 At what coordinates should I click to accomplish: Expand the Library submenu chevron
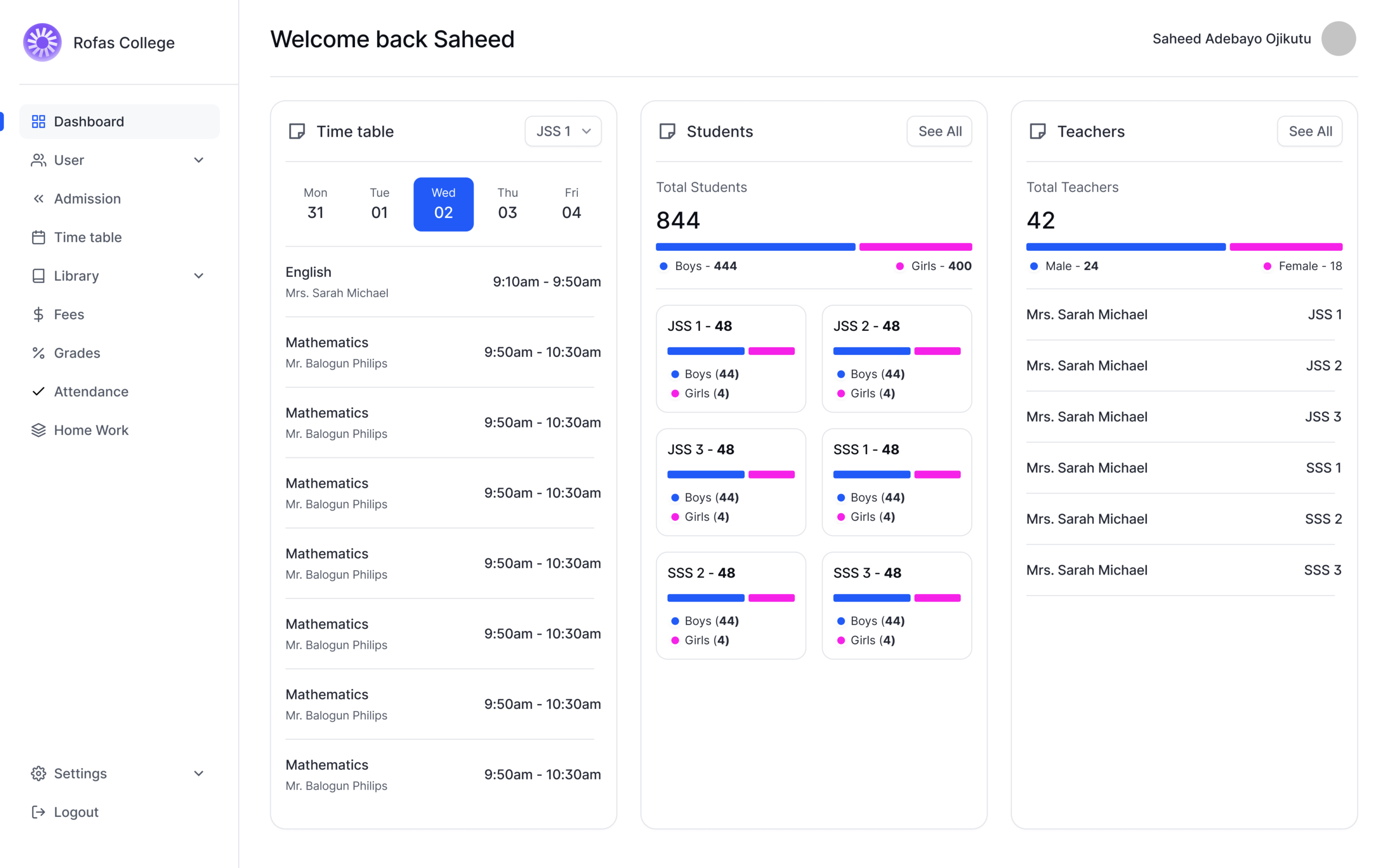tap(199, 276)
